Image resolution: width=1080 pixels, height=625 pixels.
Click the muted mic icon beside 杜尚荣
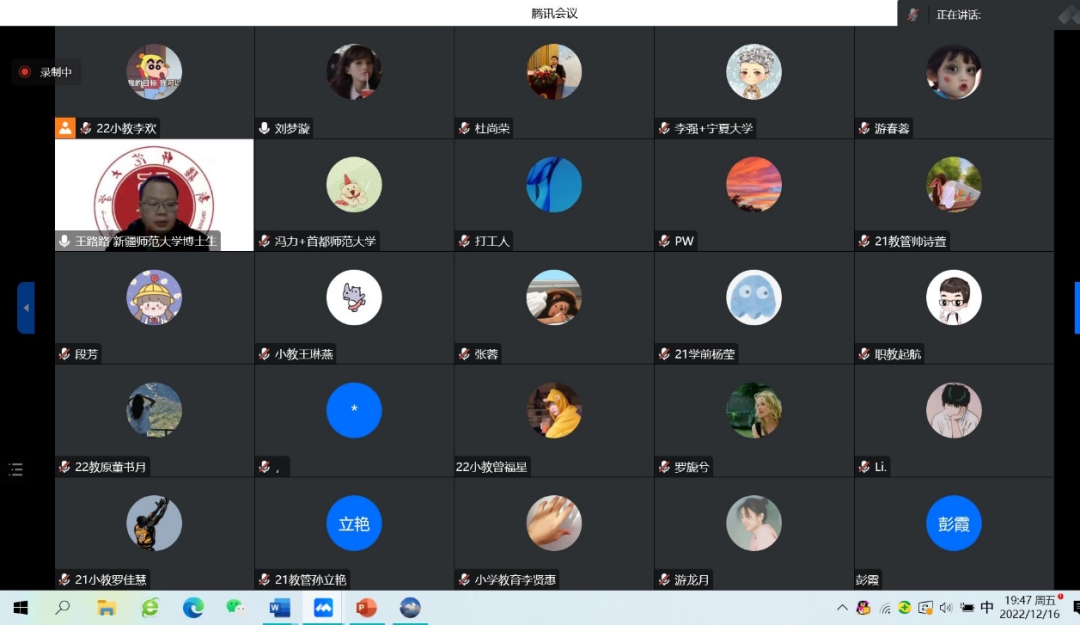point(464,128)
